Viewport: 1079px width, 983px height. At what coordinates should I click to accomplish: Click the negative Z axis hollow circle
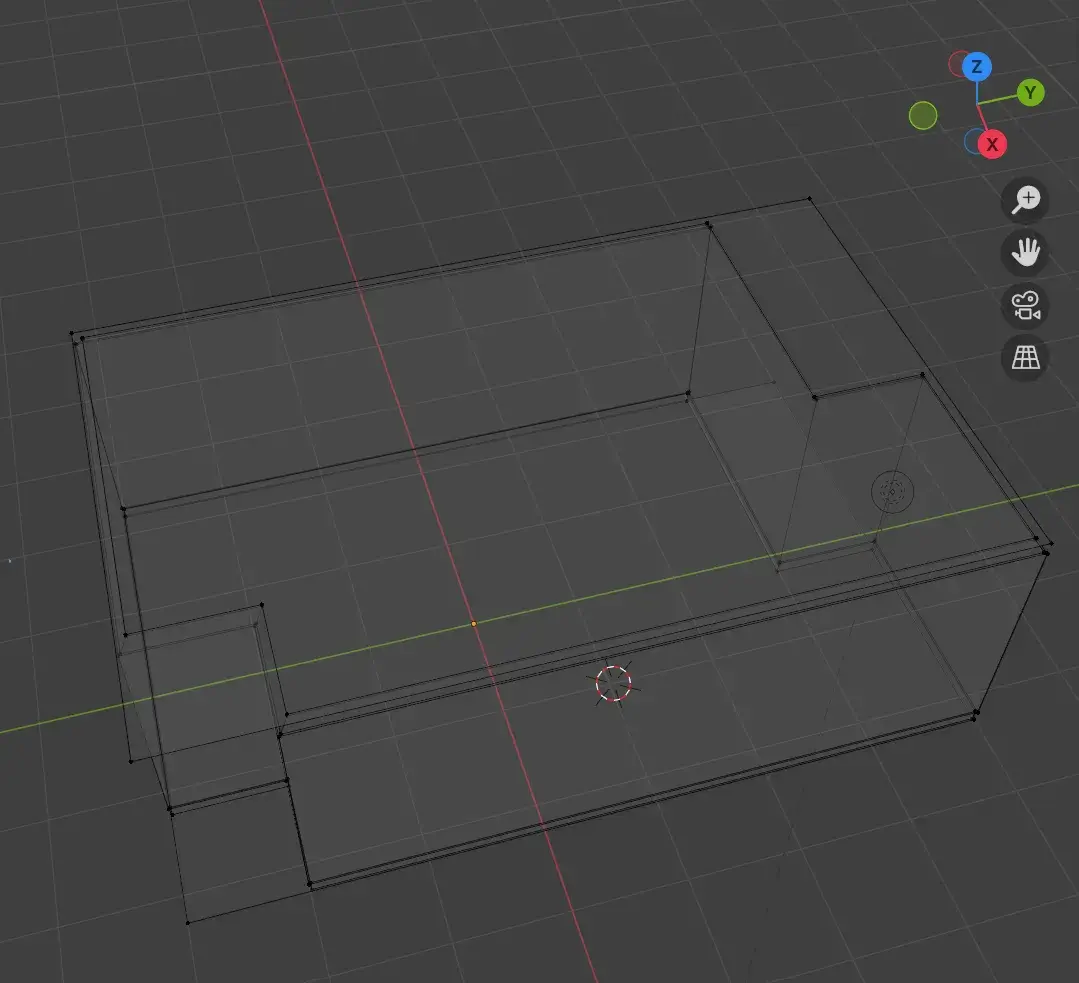click(x=972, y=141)
